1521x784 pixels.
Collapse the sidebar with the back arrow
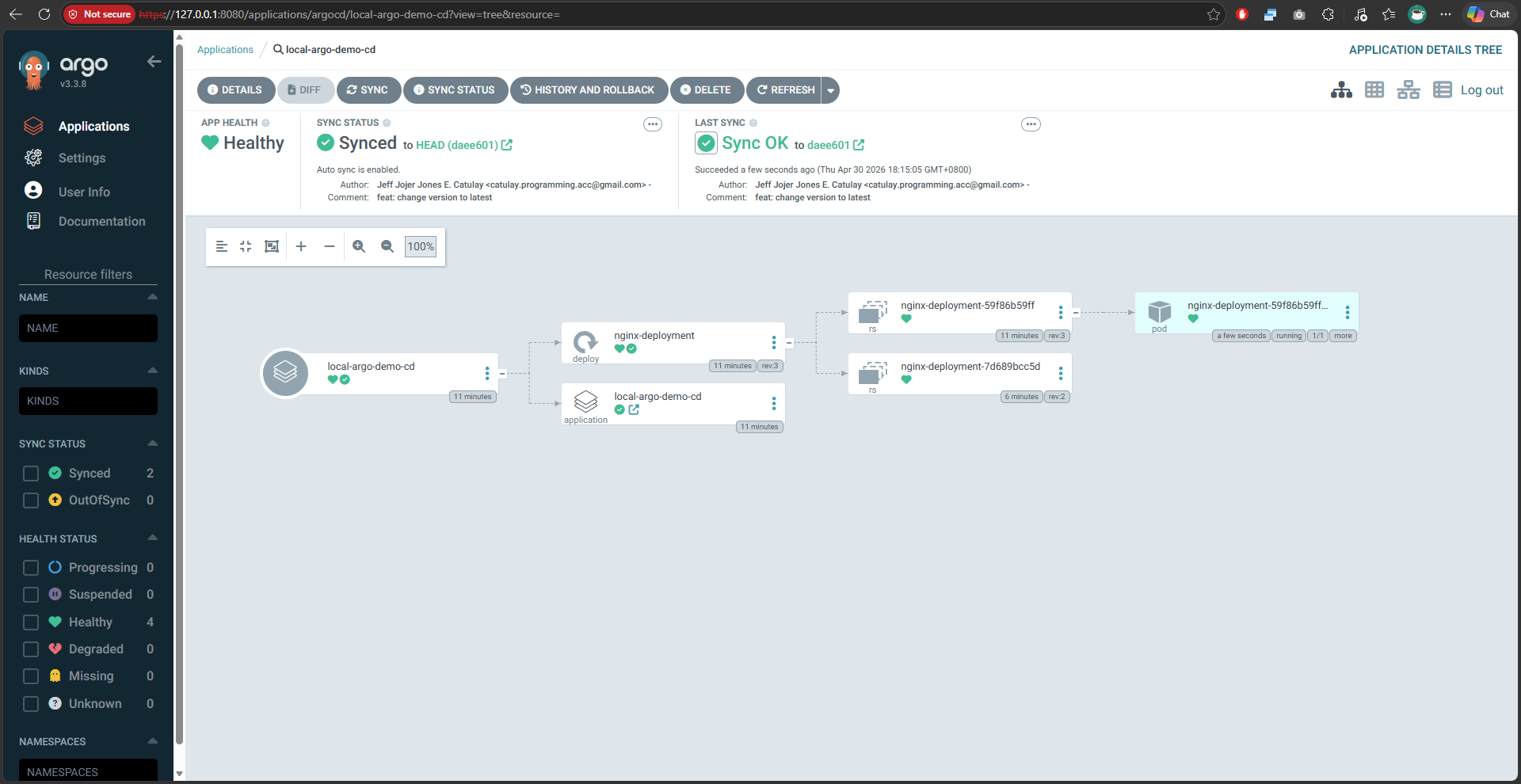(154, 62)
